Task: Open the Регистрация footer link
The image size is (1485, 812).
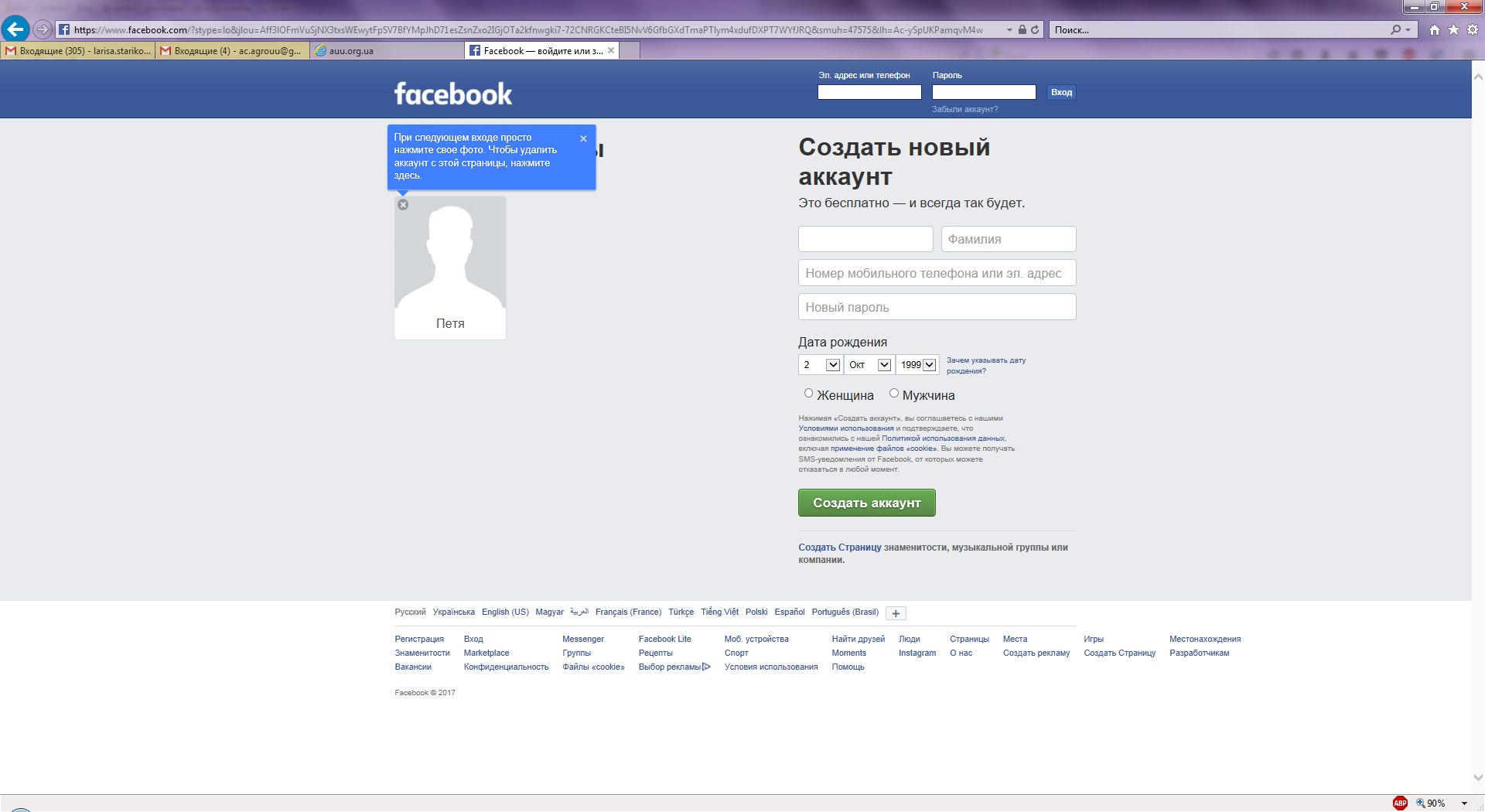Action: 419,639
